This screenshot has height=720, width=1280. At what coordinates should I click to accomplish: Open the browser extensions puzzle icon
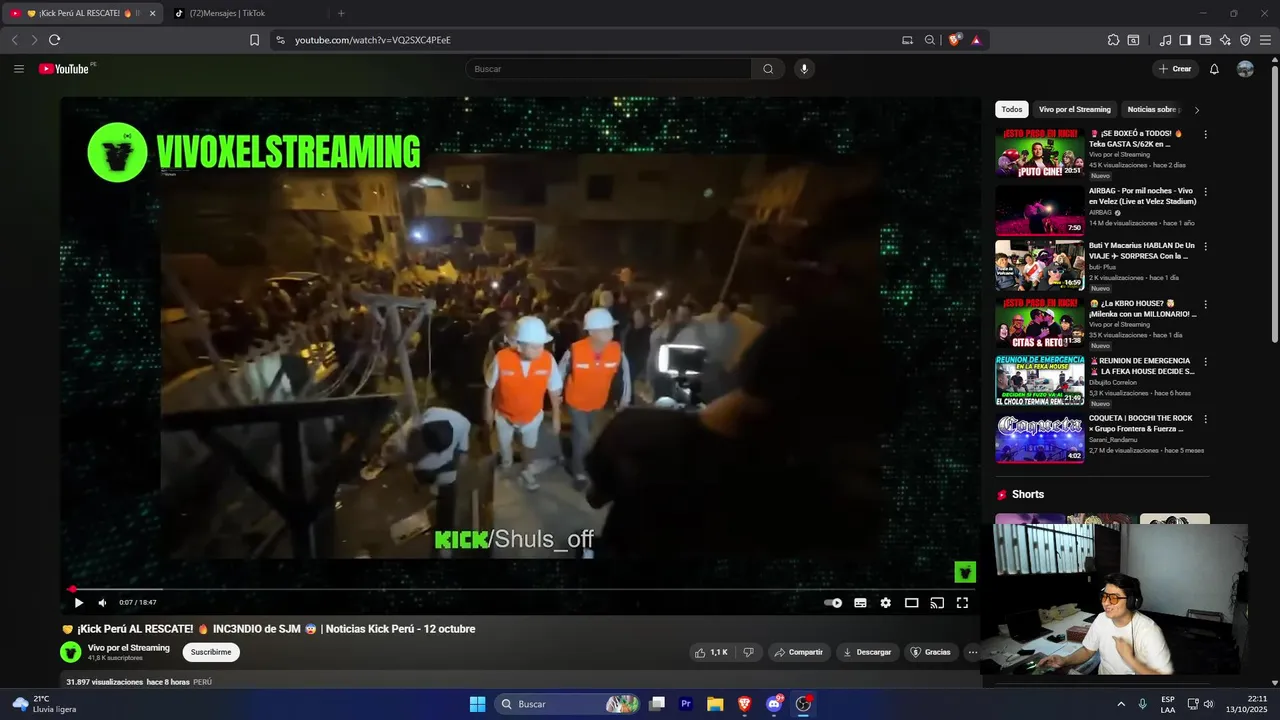click(1113, 40)
